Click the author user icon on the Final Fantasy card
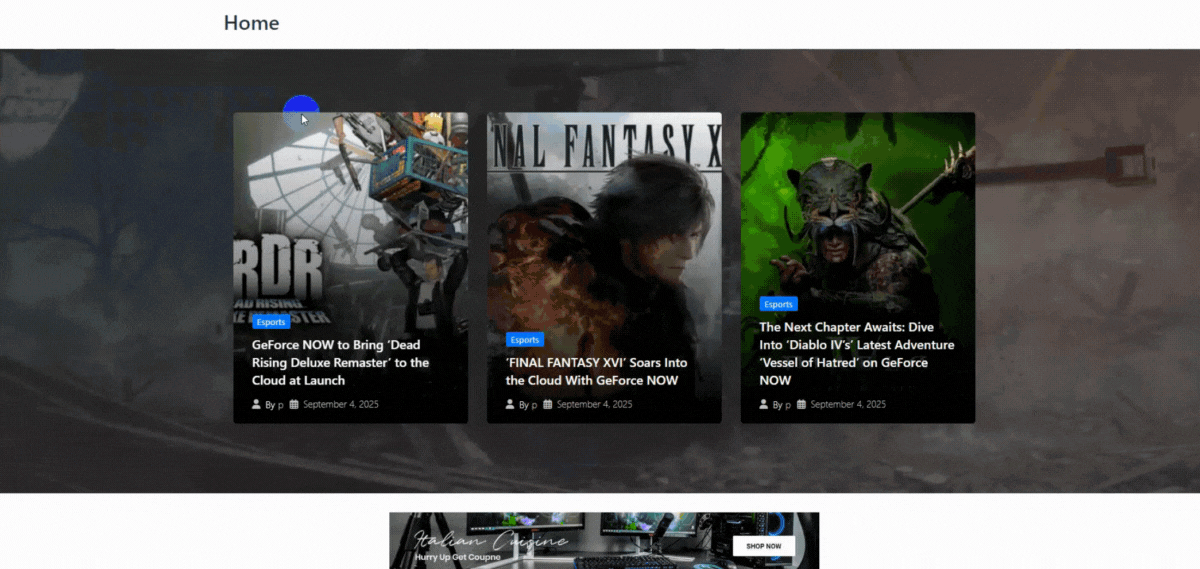Image resolution: width=1200 pixels, height=569 pixels. 511,405
